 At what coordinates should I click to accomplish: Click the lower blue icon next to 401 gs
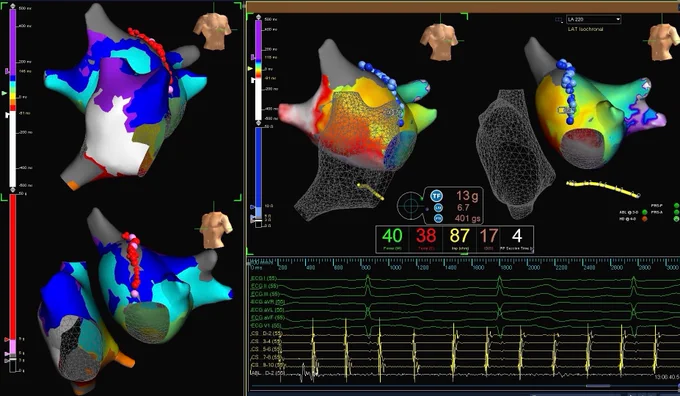click(438, 219)
